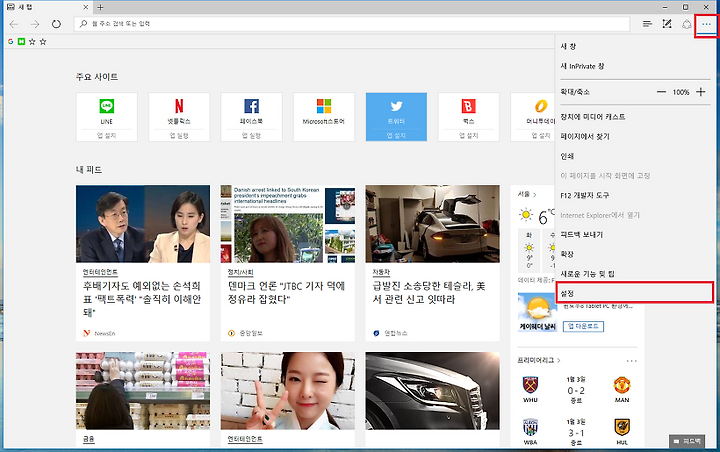720x452 pixels.
Task: Open the Microsoft Store top site tile
Action: pos(324,117)
